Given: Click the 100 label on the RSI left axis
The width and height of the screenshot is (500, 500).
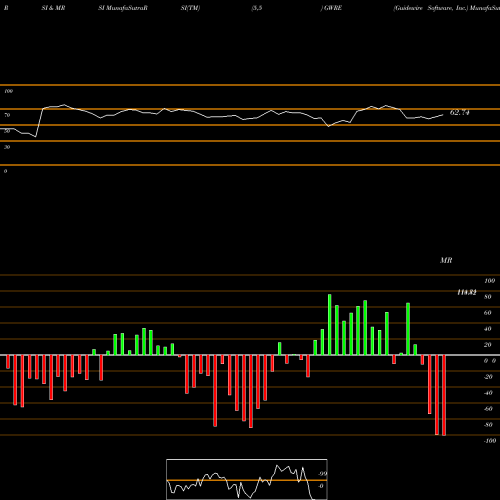Looking at the screenshot, I should point(8,91).
